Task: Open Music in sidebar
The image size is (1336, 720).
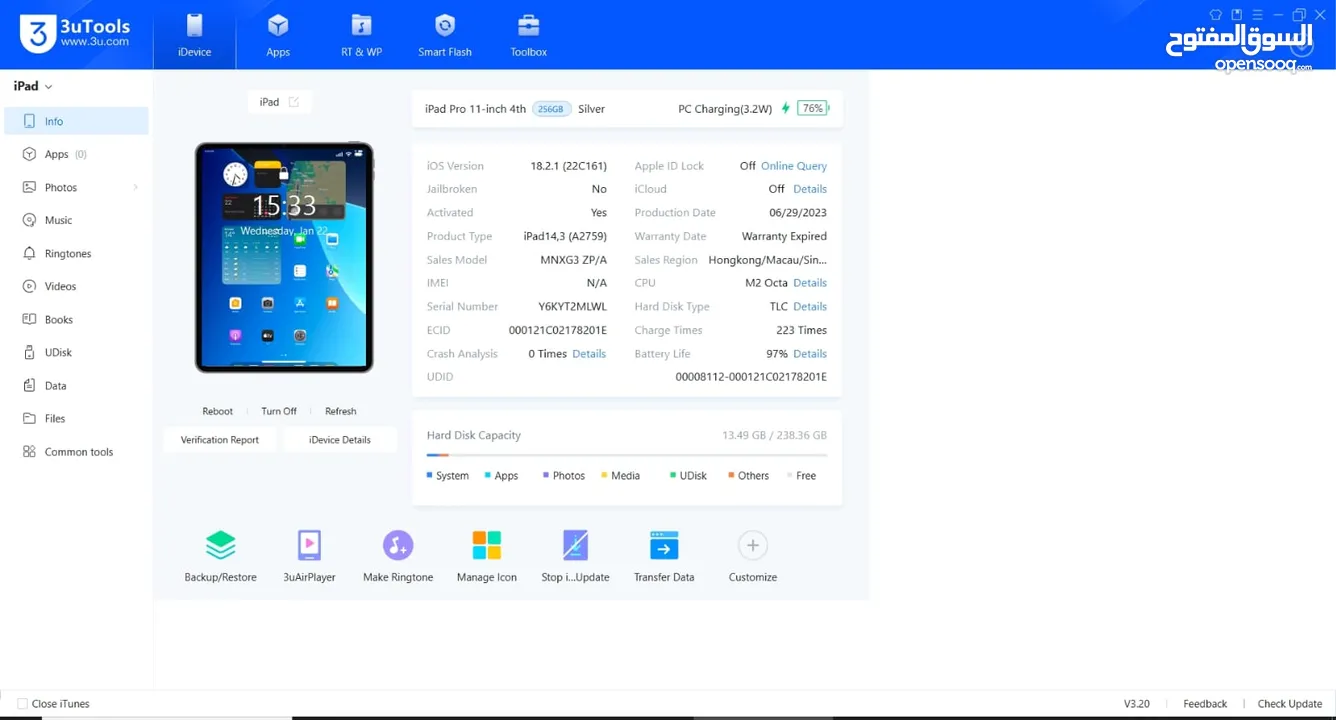Action: coord(77,220)
